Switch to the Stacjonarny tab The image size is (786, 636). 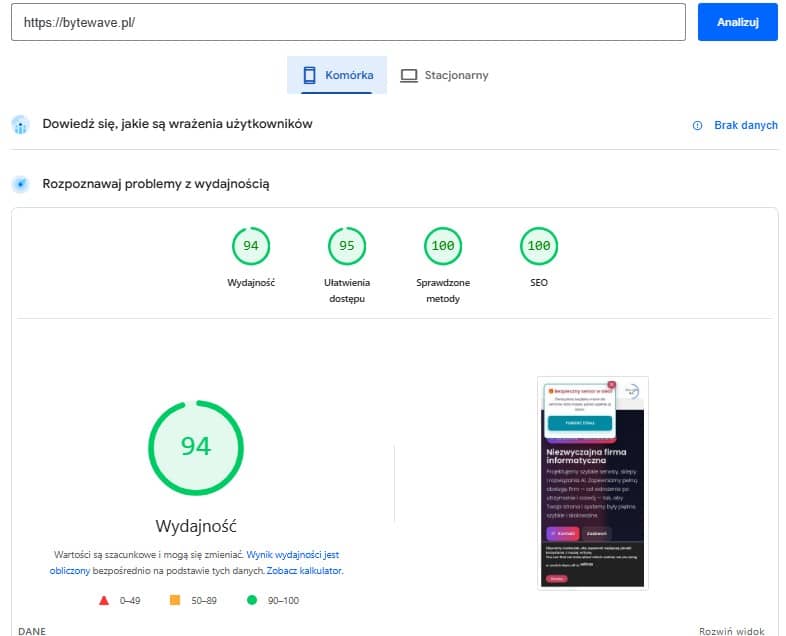[x=444, y=75]
